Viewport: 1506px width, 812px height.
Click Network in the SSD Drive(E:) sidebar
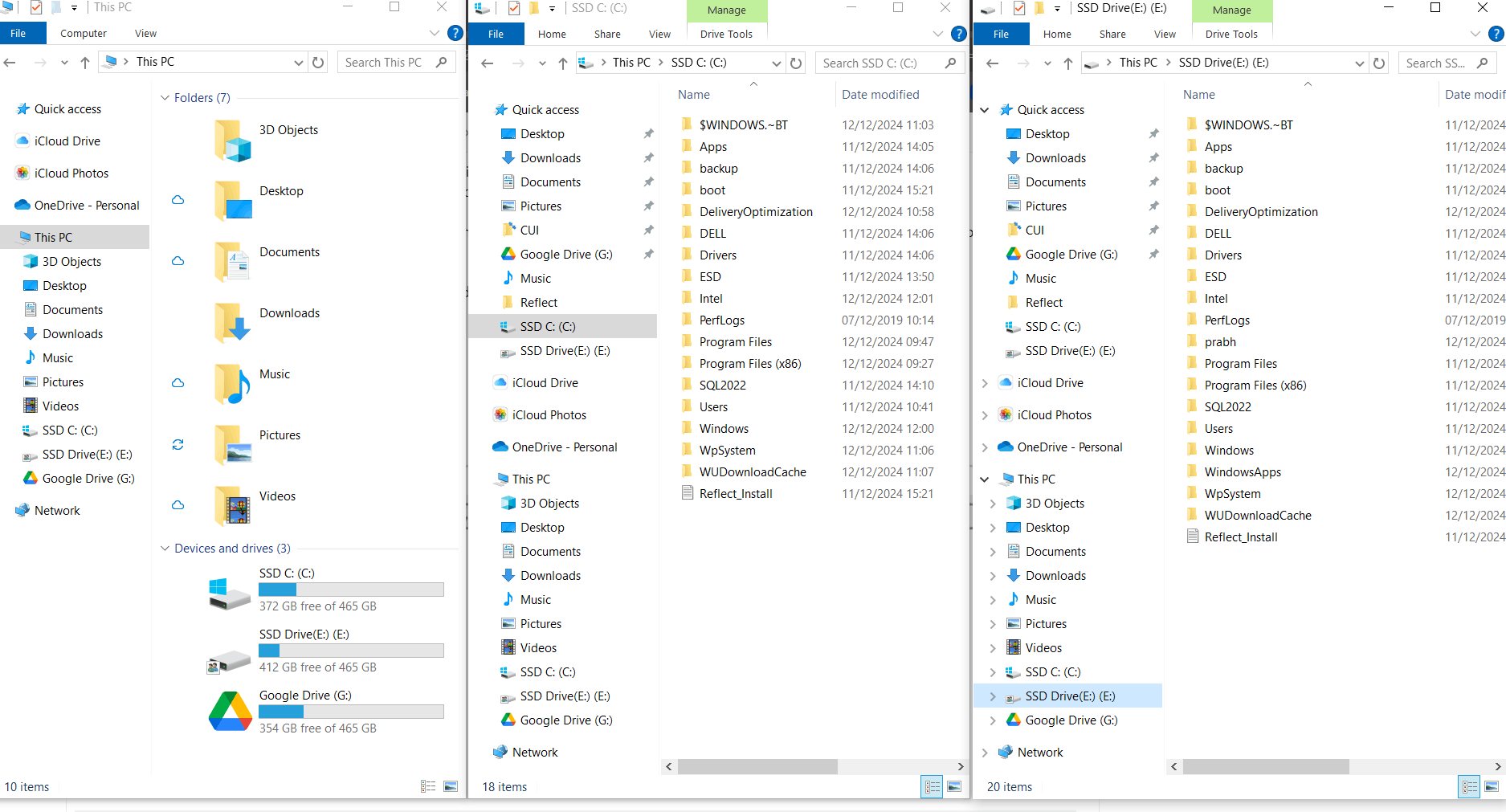(x=1039, y=752)
